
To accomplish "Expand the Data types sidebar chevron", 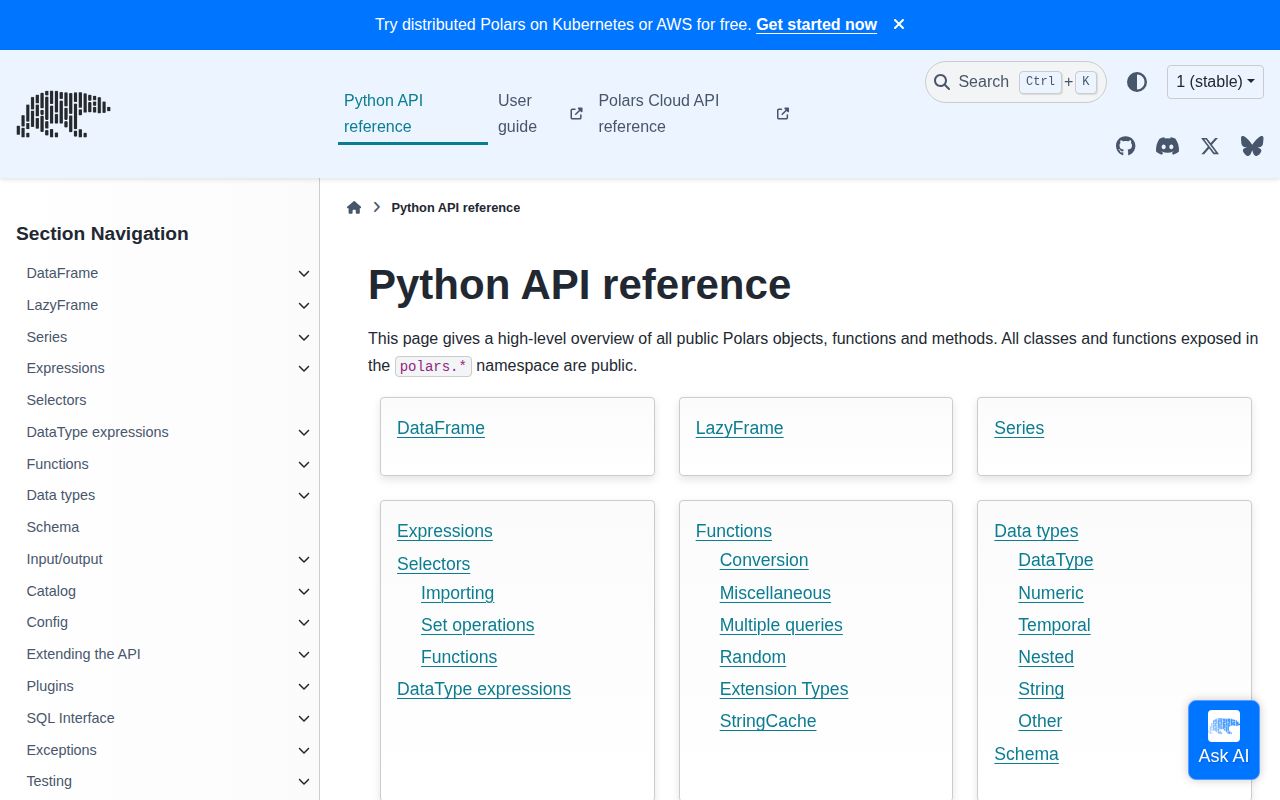I will 304,495.
